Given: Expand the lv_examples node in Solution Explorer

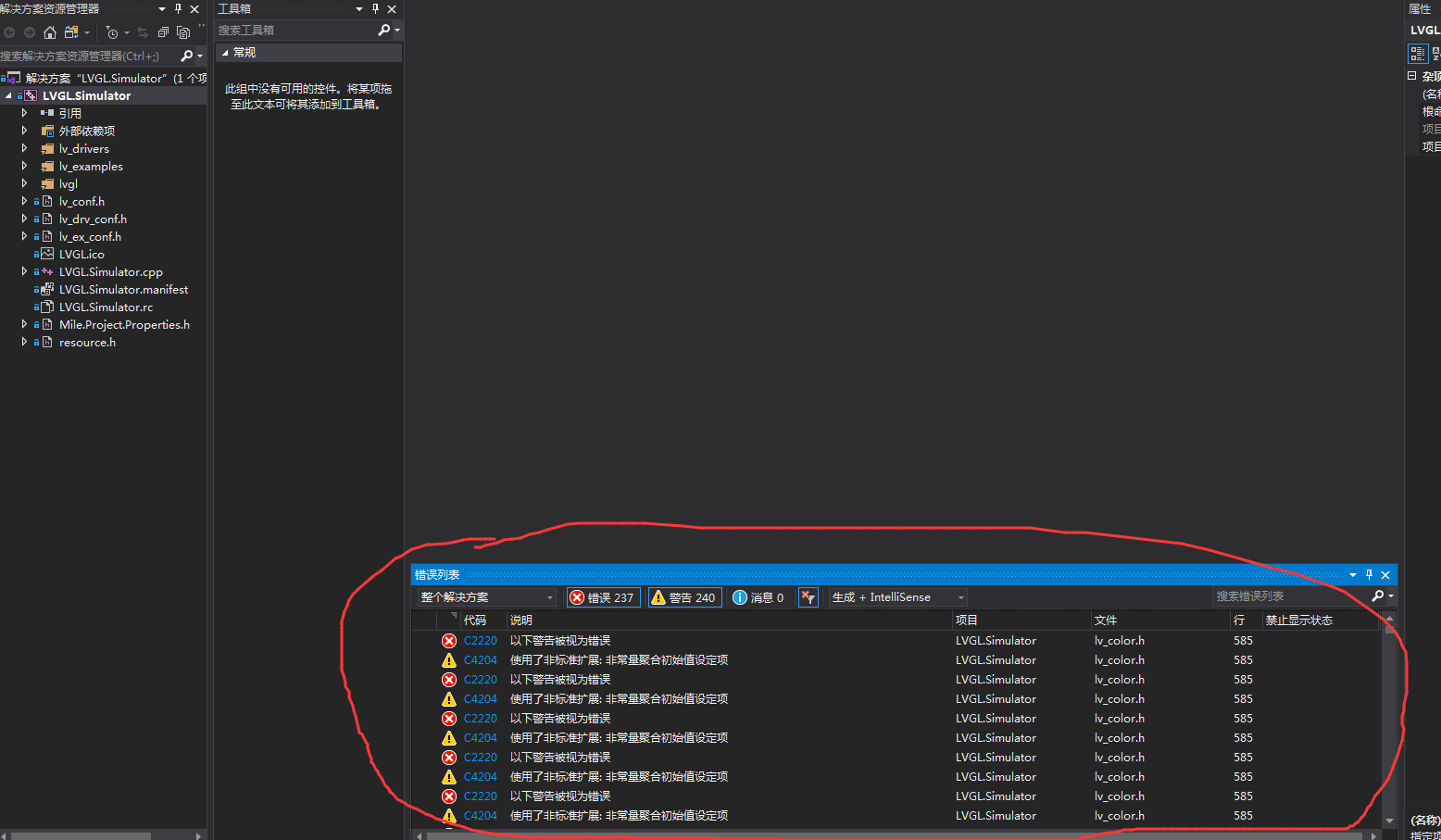Looking at the screenshot, I should pyautogui.click(x=24, y=166).
